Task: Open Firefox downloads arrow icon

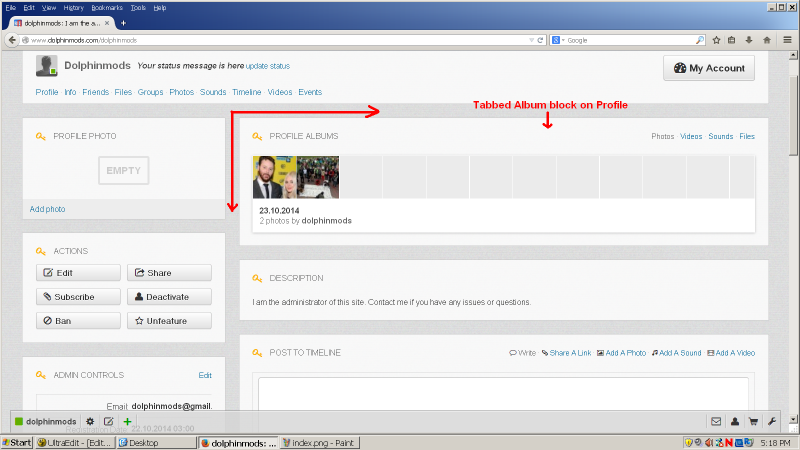Action: click(x=749, y=40)
